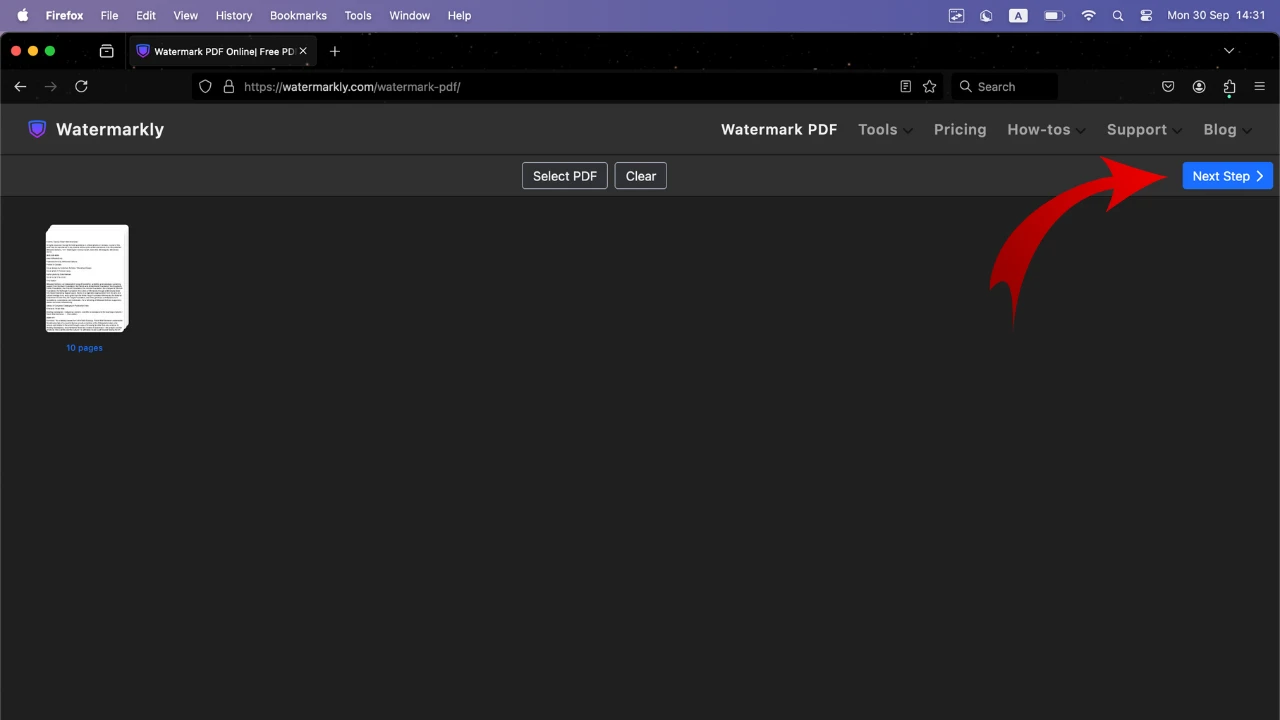The image size is (1280, 720).
Task: Open the Firefox account icon
Action: point(1199,86)
